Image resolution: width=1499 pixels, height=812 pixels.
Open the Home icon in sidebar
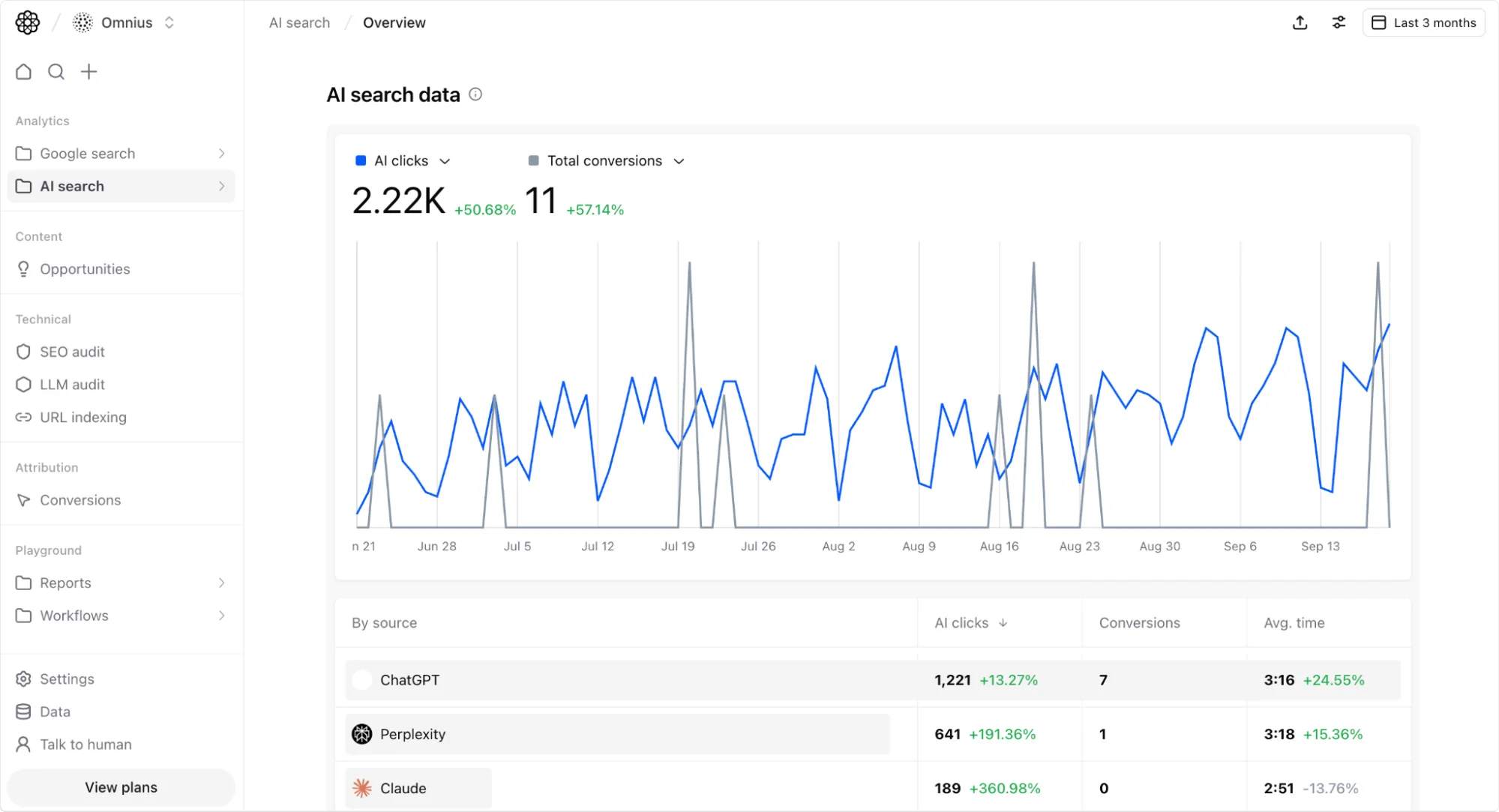coord(23,71)
